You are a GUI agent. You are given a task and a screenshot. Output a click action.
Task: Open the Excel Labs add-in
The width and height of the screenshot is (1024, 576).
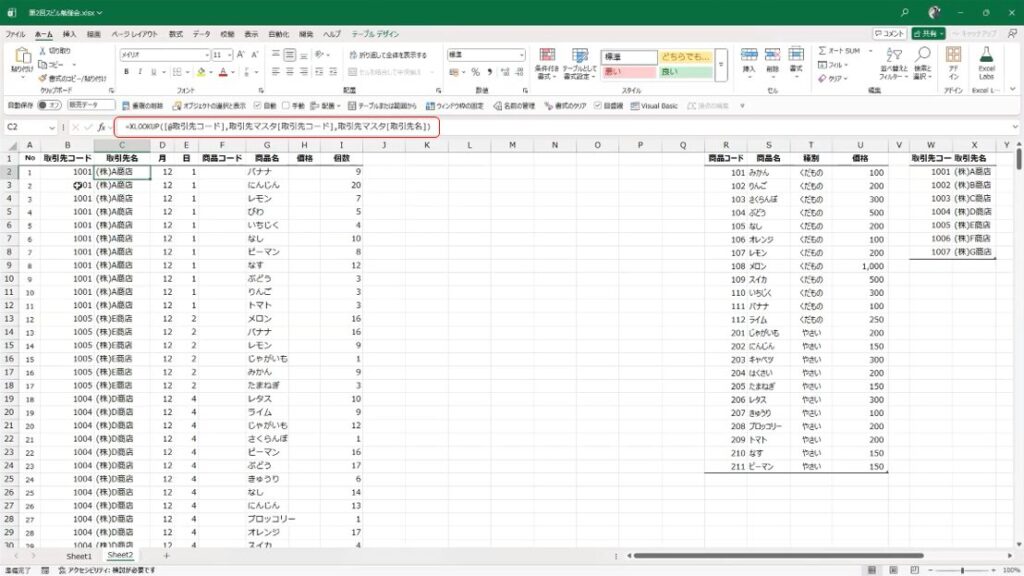[986, 62]
